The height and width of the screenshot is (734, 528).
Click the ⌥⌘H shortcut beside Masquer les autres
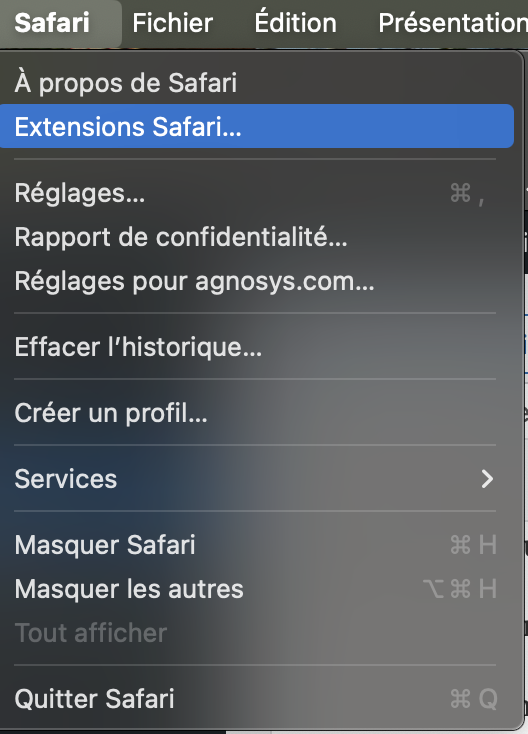(460, 588)
